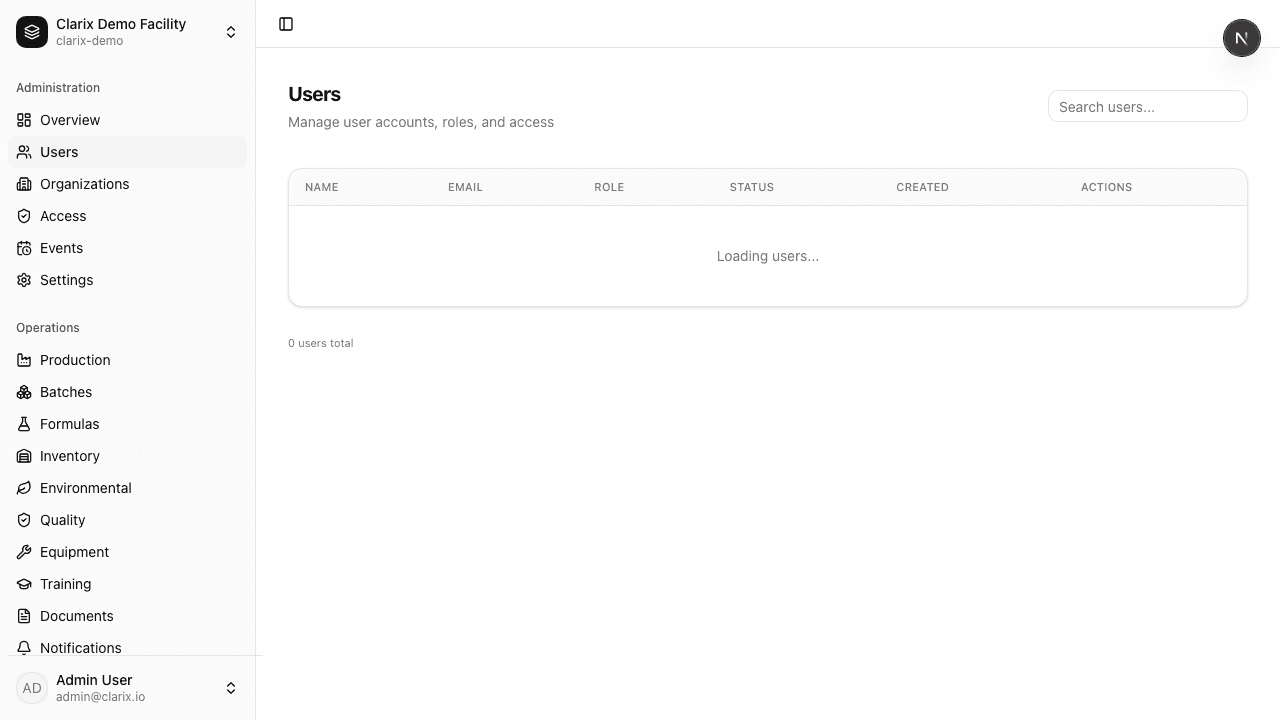Toggle the sidebar panel icon
Viewport: 1280px width, 720px height.
286,24
